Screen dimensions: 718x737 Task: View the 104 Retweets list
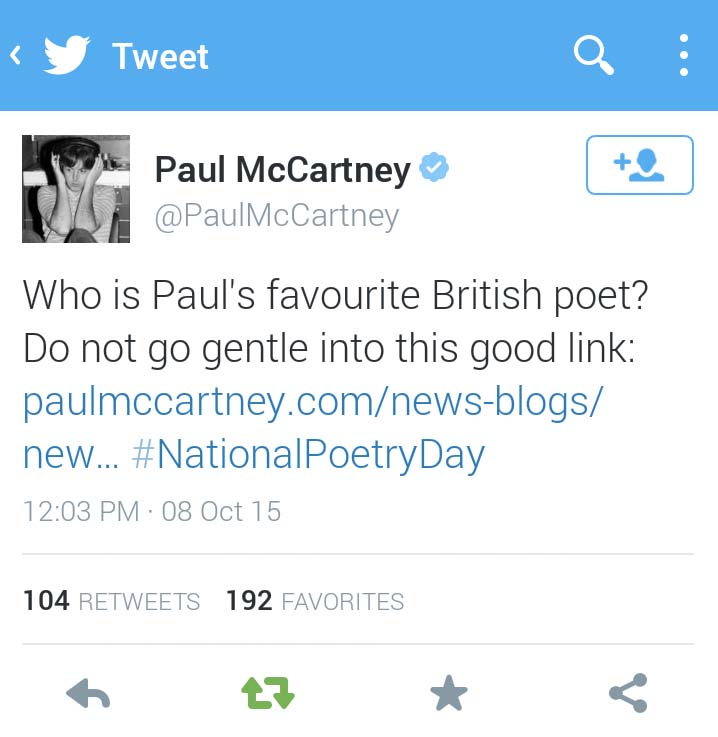point(111,601)
